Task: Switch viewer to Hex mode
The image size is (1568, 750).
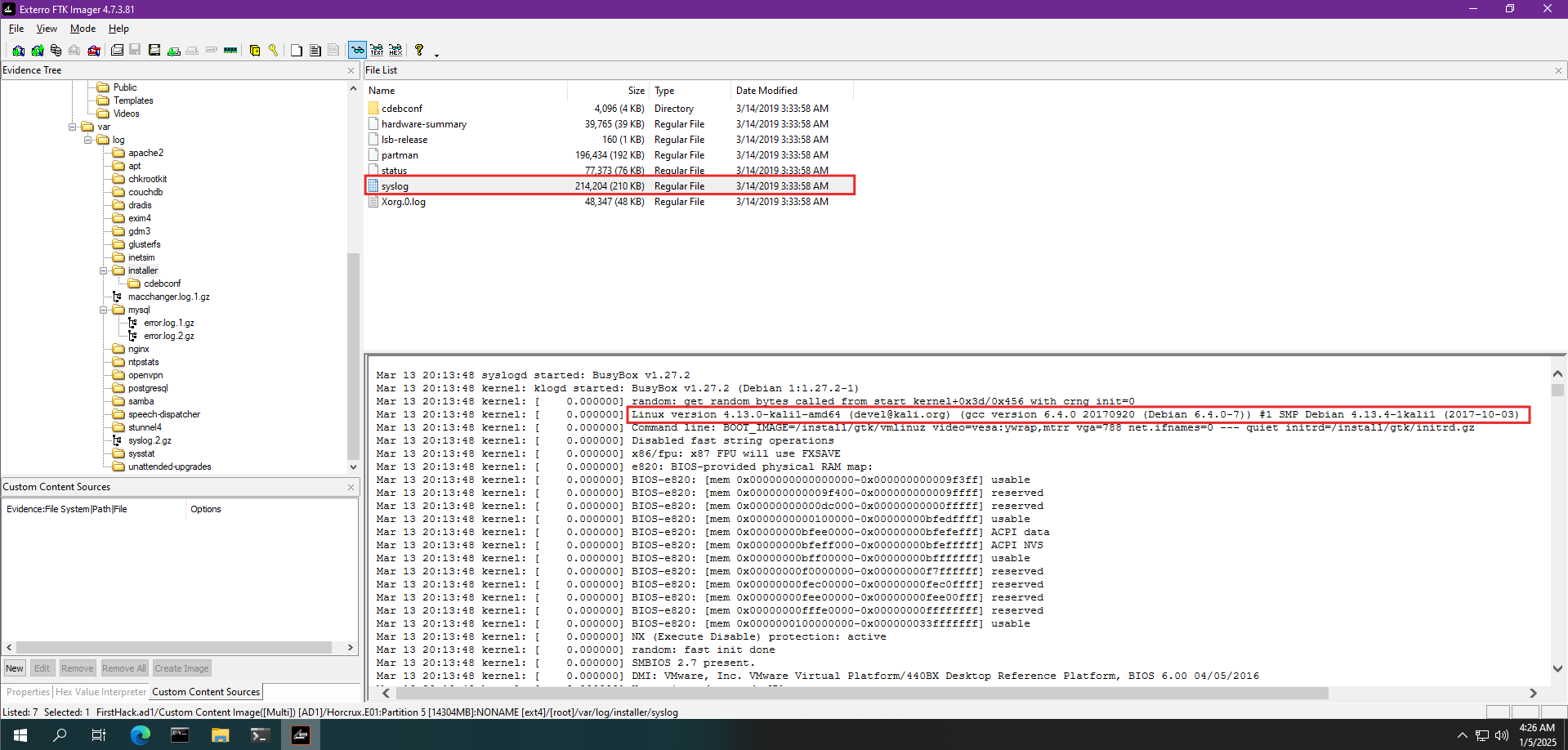Action: [x=395, y=51]
